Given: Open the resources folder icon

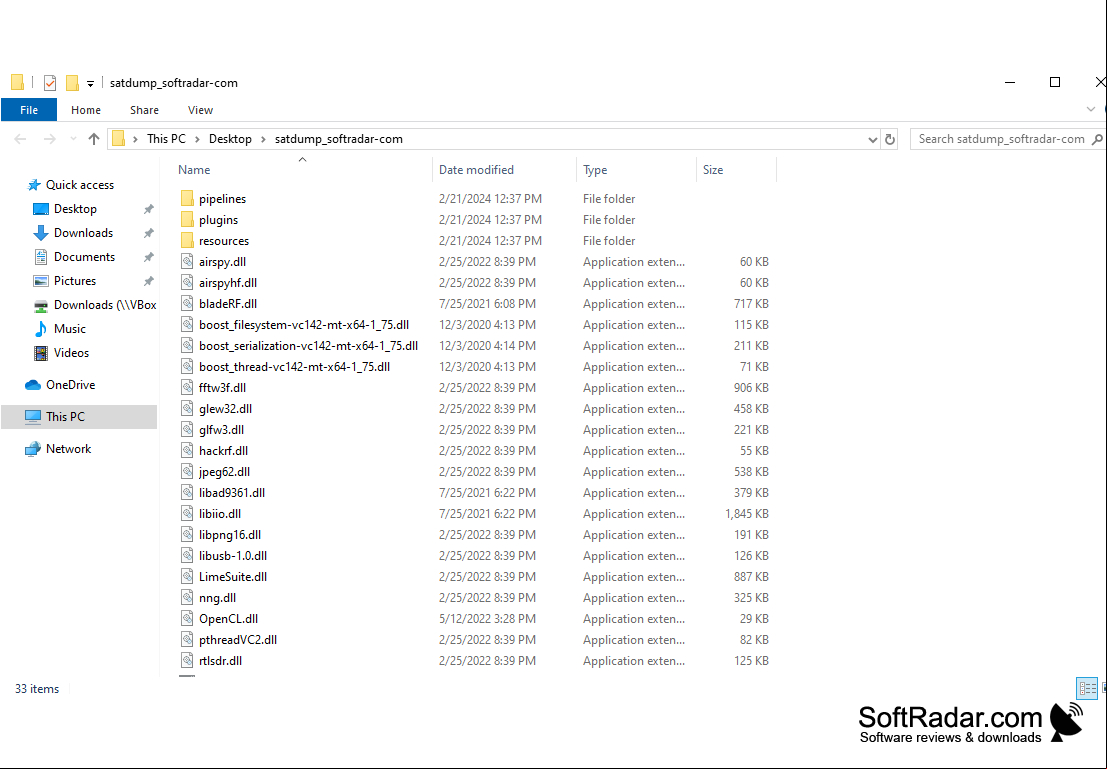Looking at the screenshot, I should (x=187, y=241).
